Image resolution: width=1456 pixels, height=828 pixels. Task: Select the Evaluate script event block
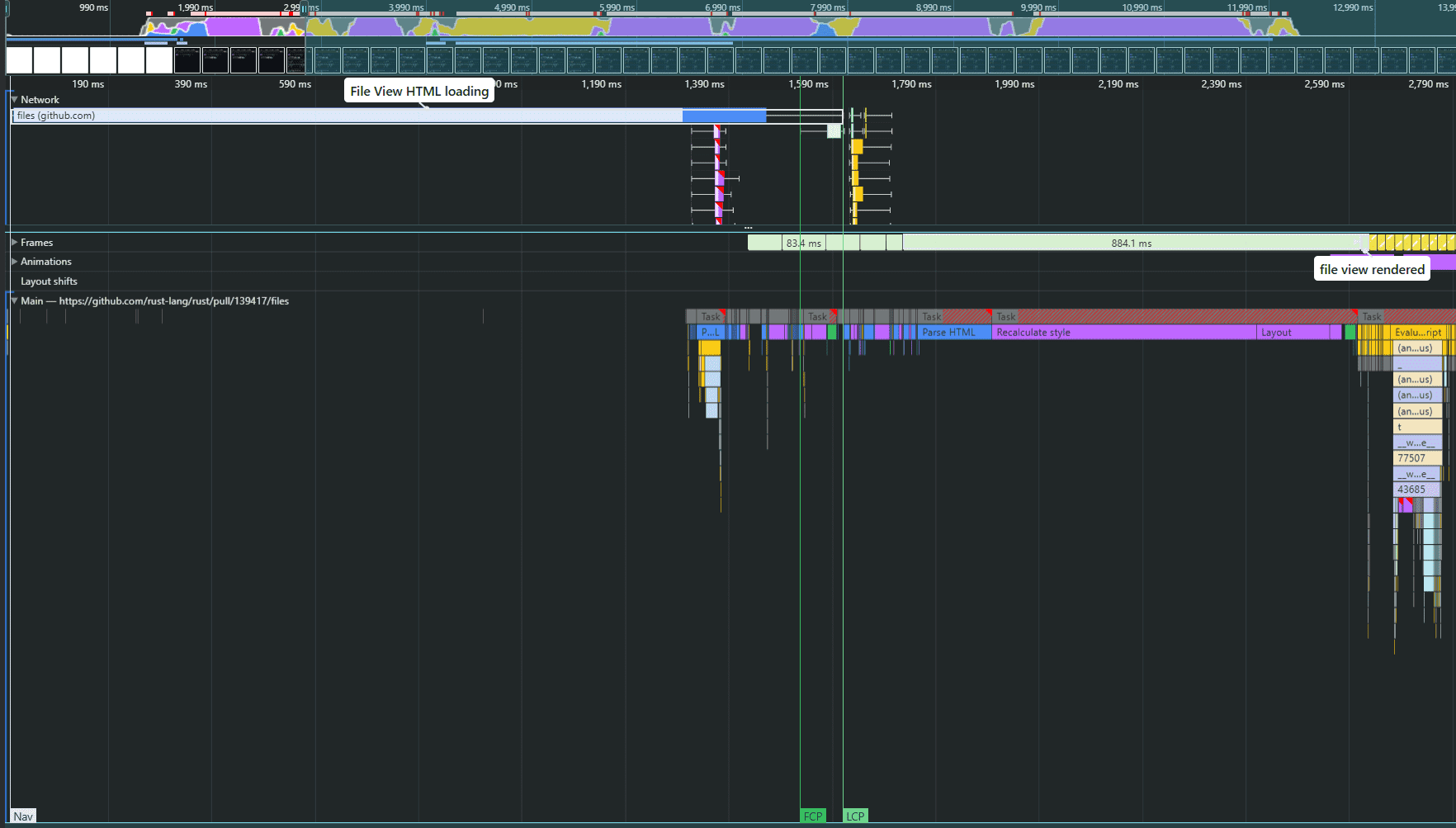click(1417, 333)
